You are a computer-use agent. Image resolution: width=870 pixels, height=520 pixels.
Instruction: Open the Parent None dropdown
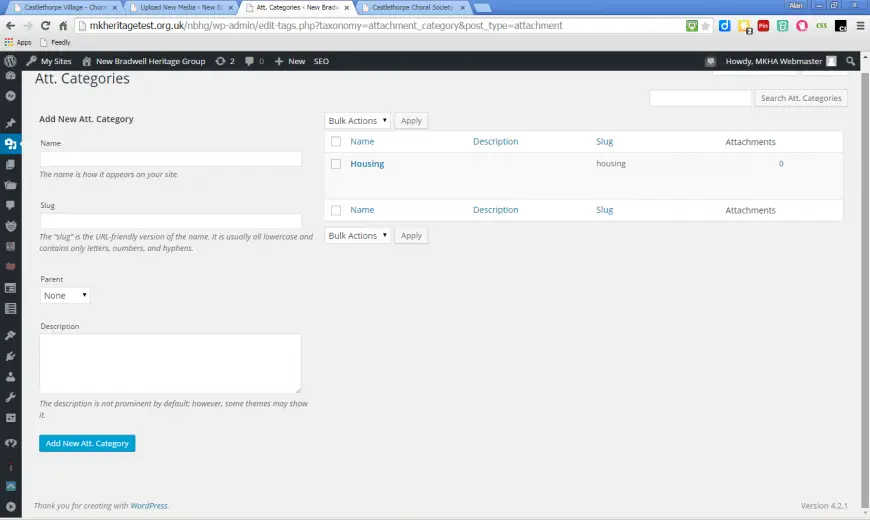coord(65,295)
